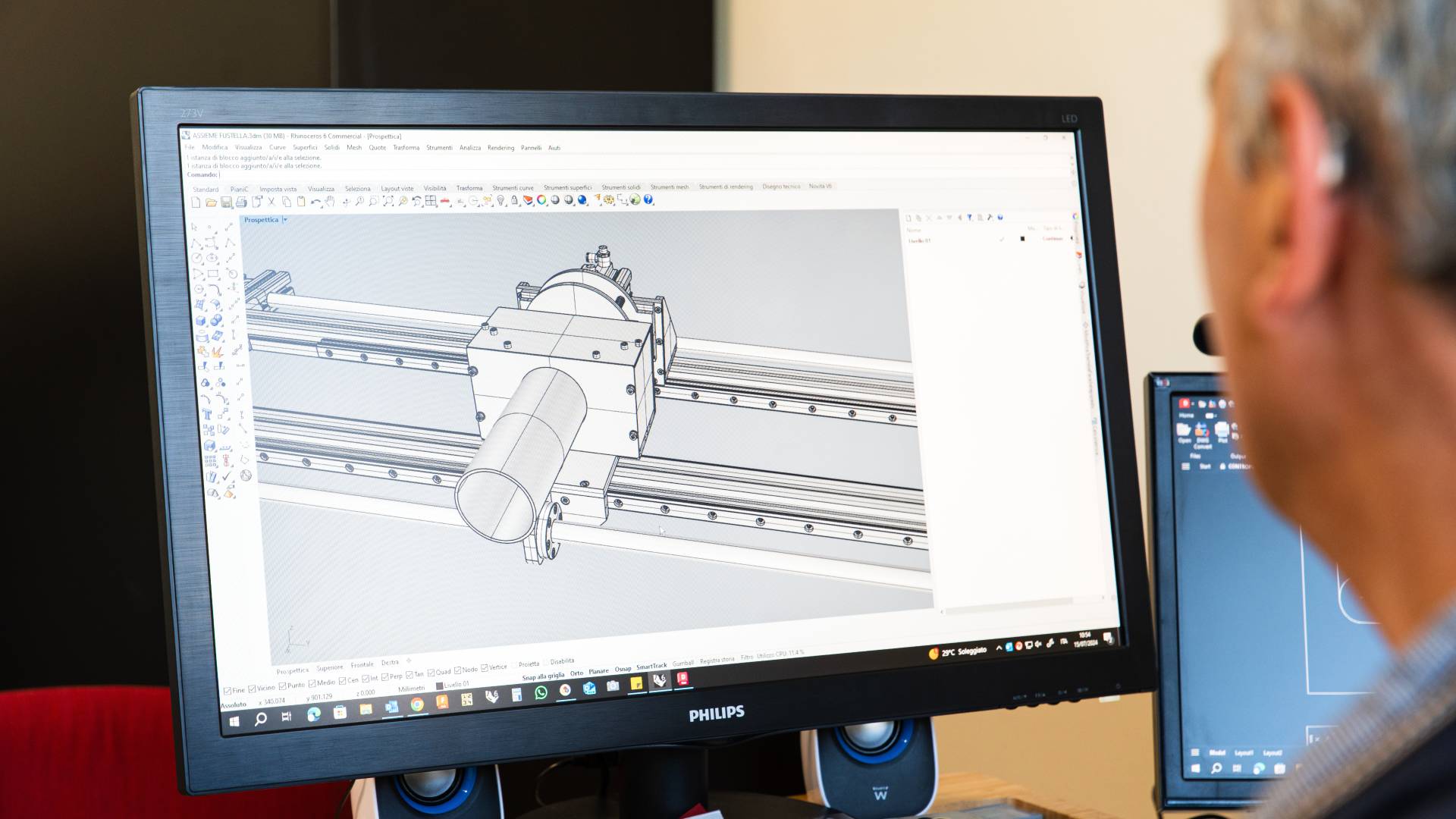Screen dimensions: 1456x819
Task: Open the Analizza menu
Action: coord(470,148)
